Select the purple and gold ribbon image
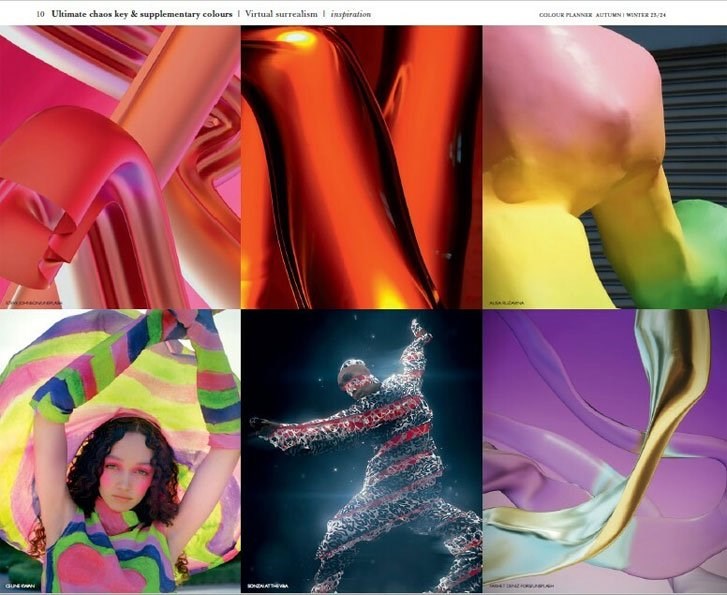 point(603,450)
